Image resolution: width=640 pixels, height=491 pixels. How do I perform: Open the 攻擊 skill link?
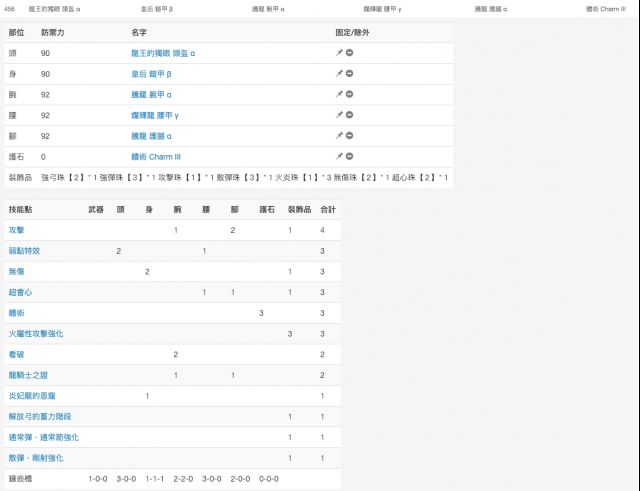pyautogui.click(x=16, y=230)
